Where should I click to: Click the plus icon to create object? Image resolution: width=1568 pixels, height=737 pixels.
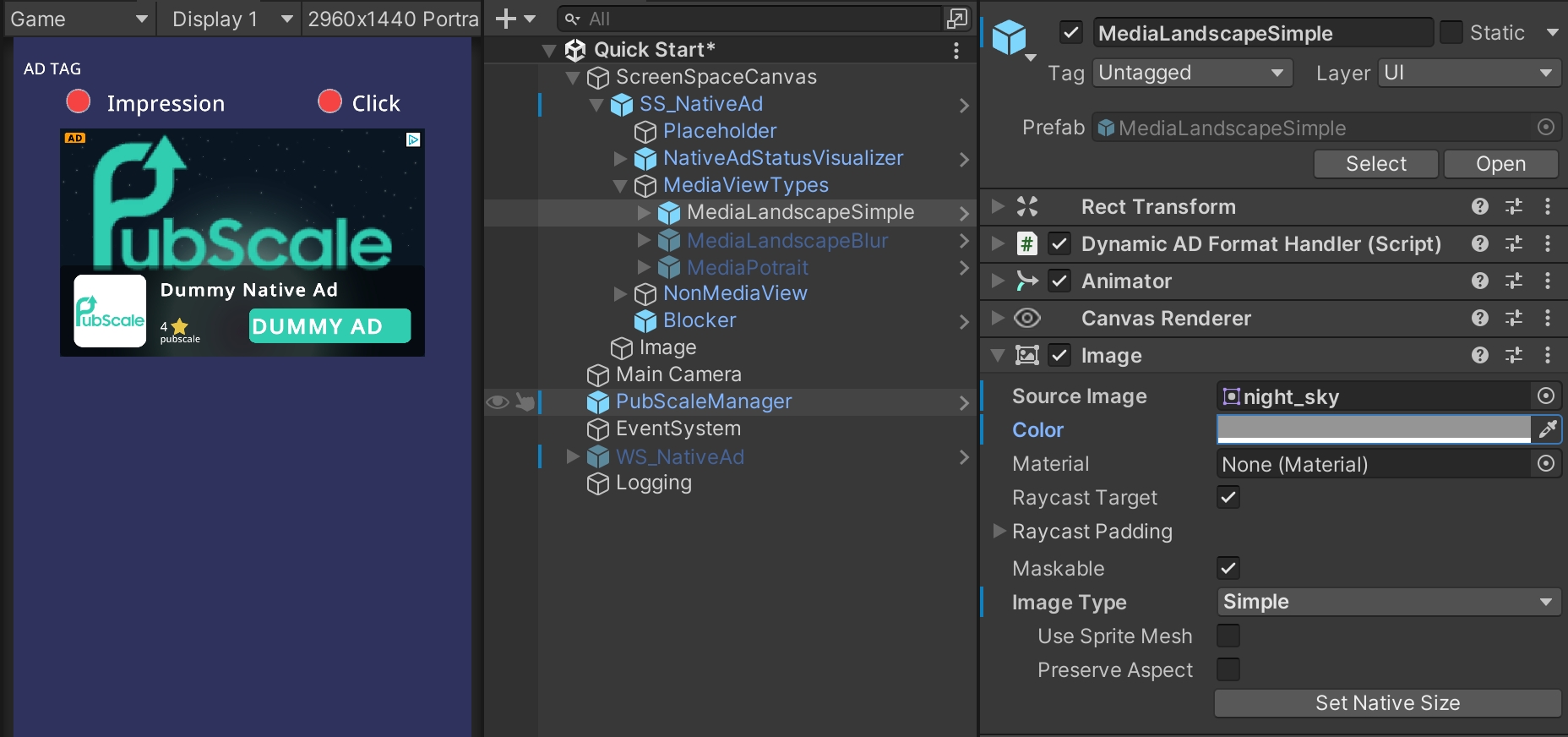pyautogui.click(x=505, y=19)
